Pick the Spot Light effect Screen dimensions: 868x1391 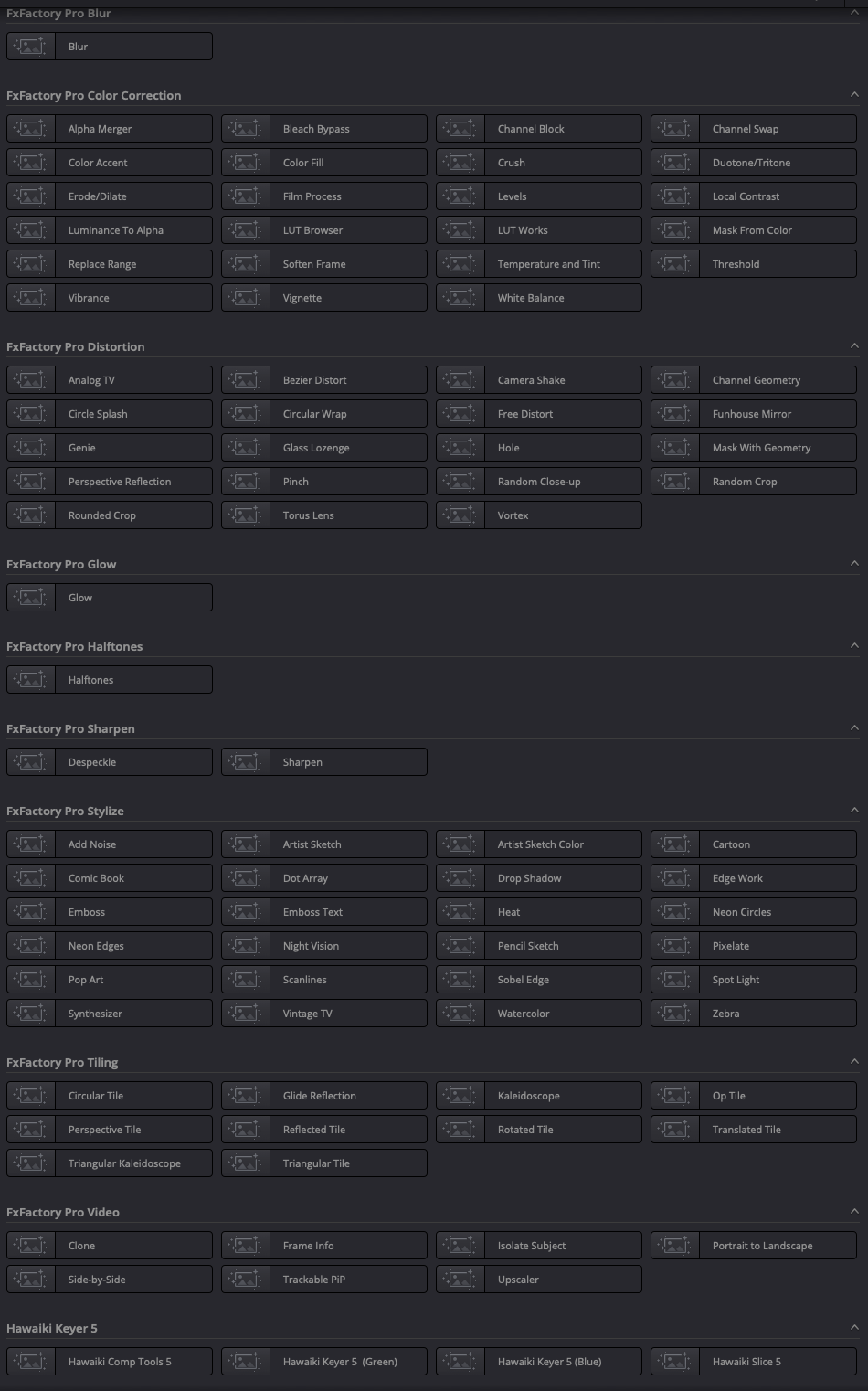(754, 980)
